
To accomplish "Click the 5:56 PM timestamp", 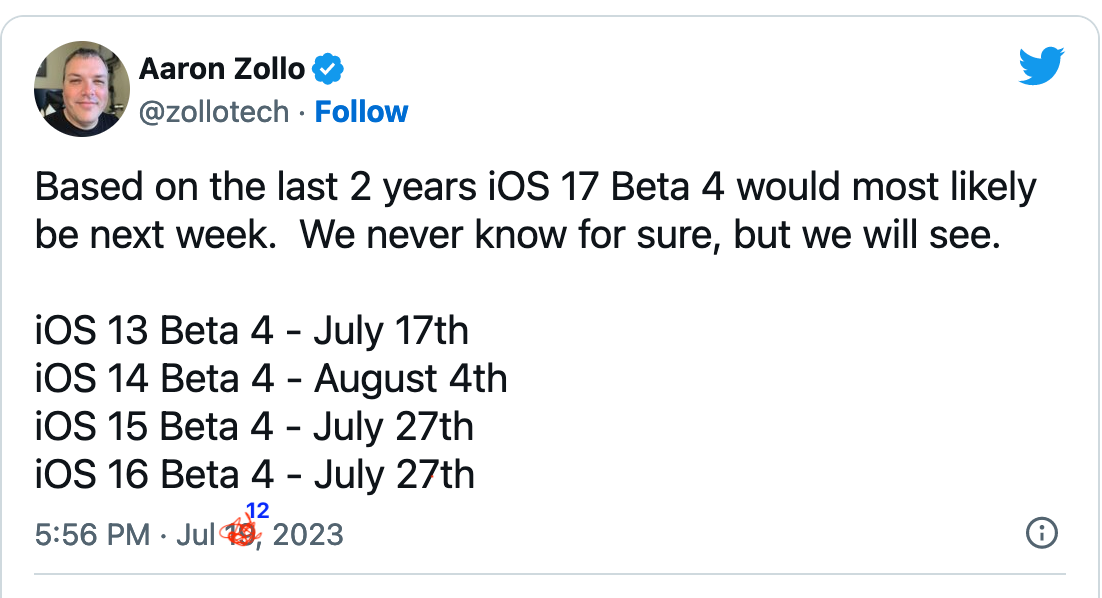I will coord(92,535).
